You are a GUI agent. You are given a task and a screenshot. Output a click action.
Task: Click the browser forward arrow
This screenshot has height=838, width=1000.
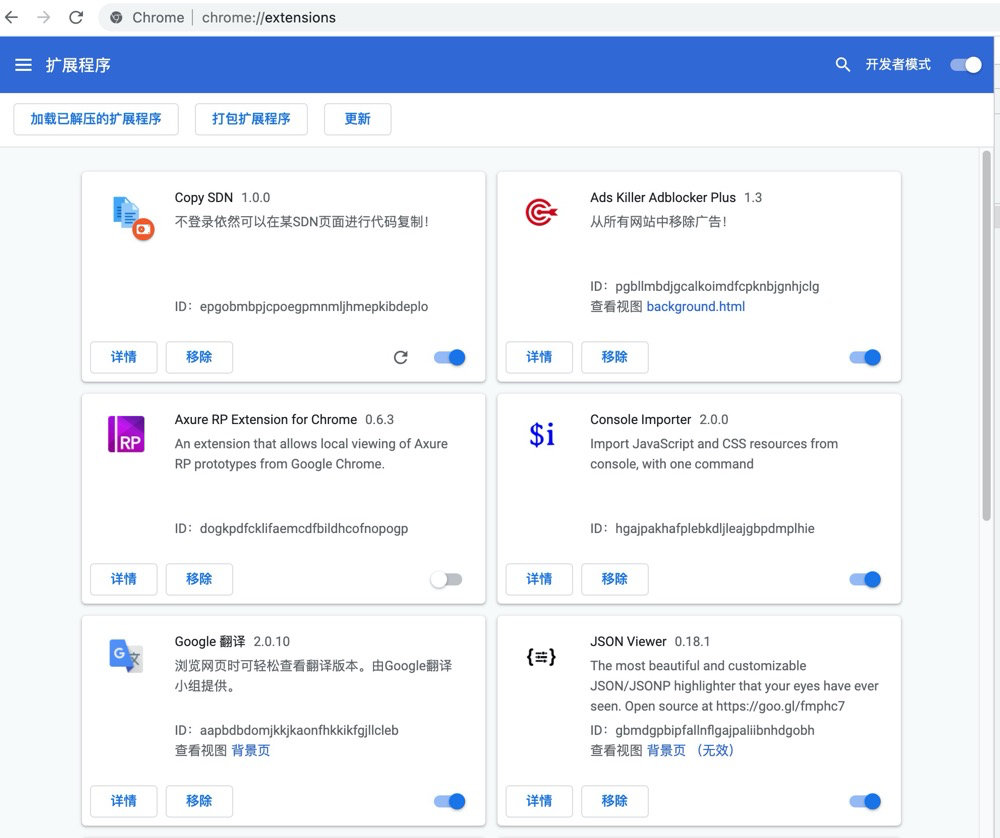click(x=43, y=17)
